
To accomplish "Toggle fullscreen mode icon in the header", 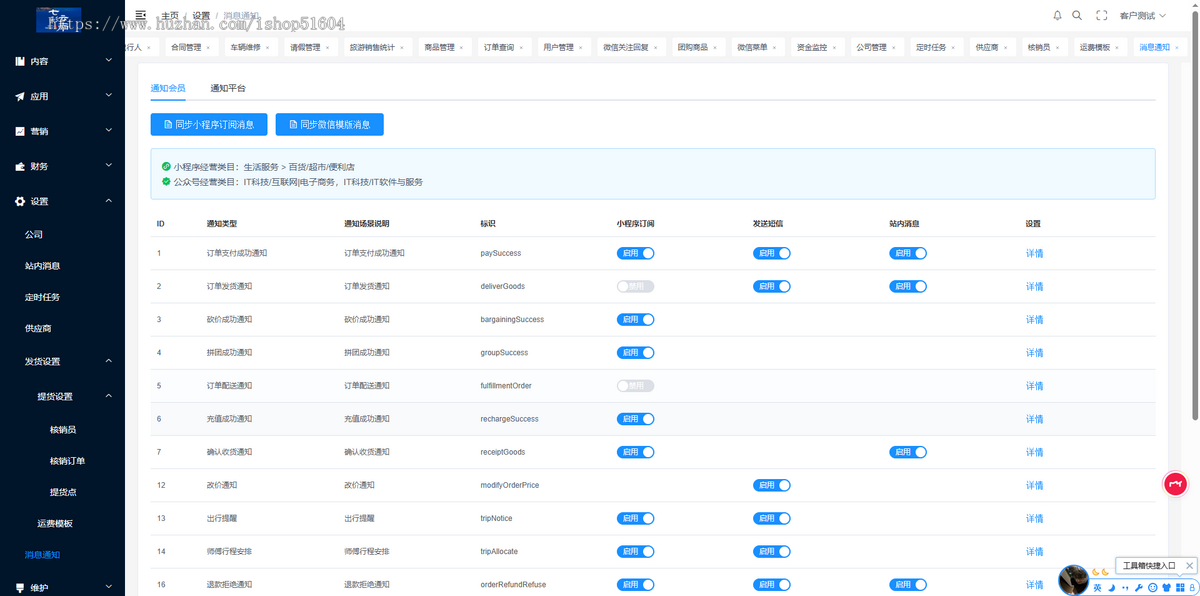I will (x=1102, y=15).
